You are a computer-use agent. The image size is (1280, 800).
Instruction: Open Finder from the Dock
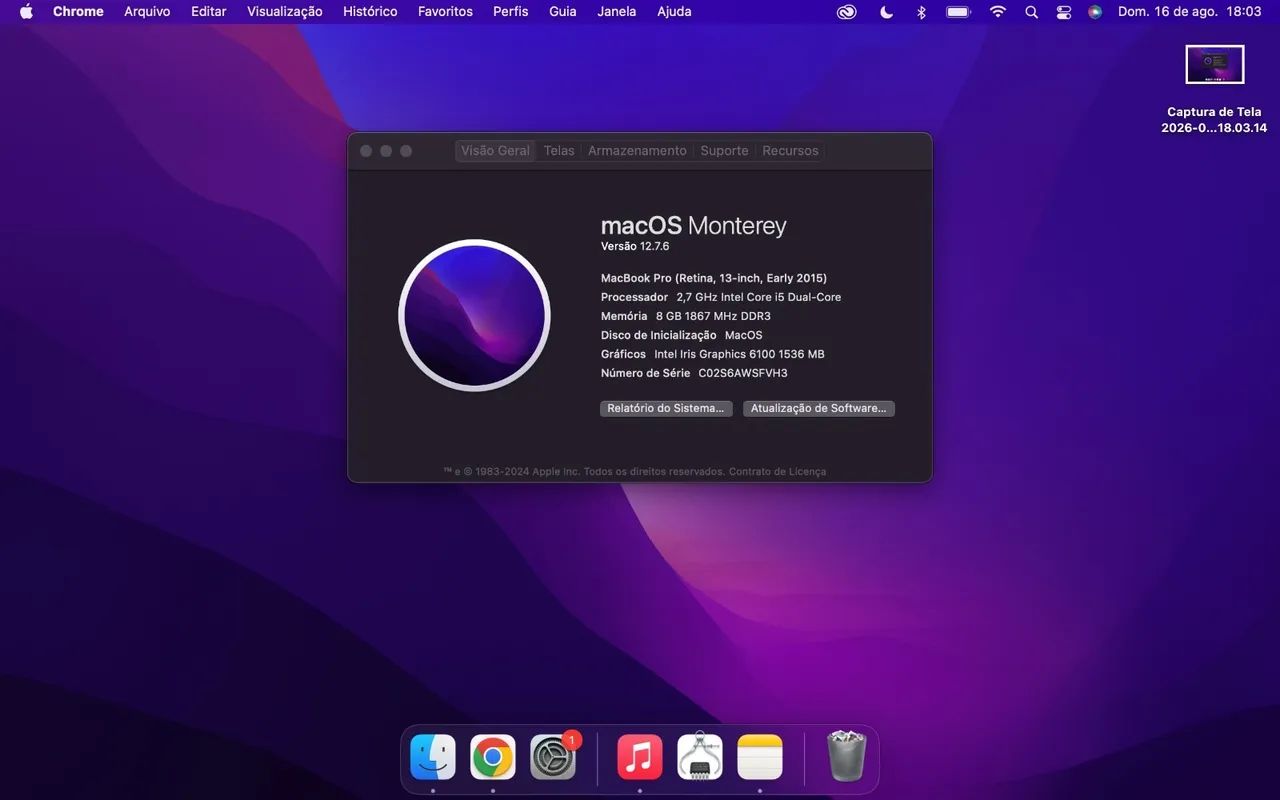pyautogui.click(x=433, y=757)
